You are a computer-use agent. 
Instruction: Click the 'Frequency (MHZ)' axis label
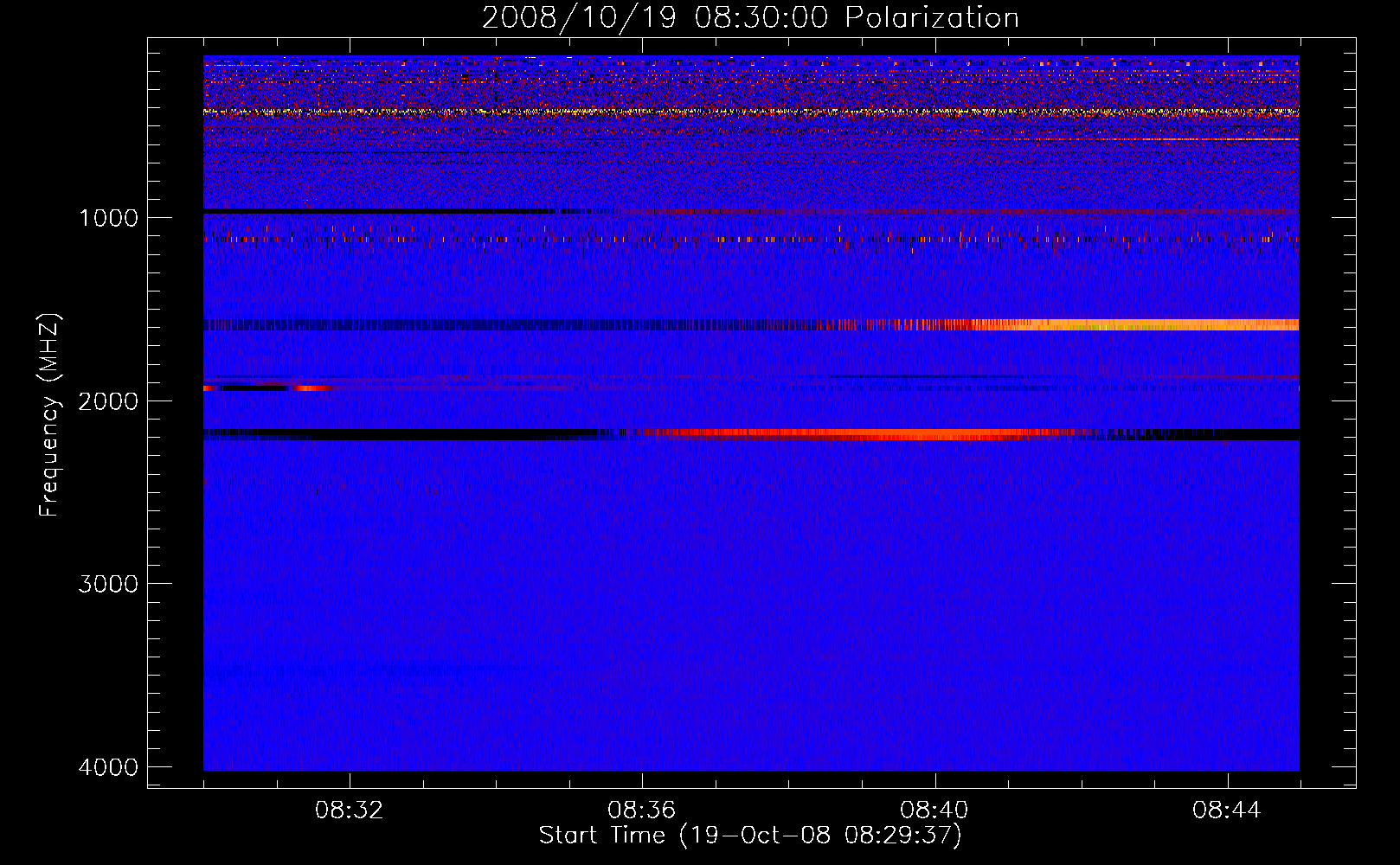[49, 415]
